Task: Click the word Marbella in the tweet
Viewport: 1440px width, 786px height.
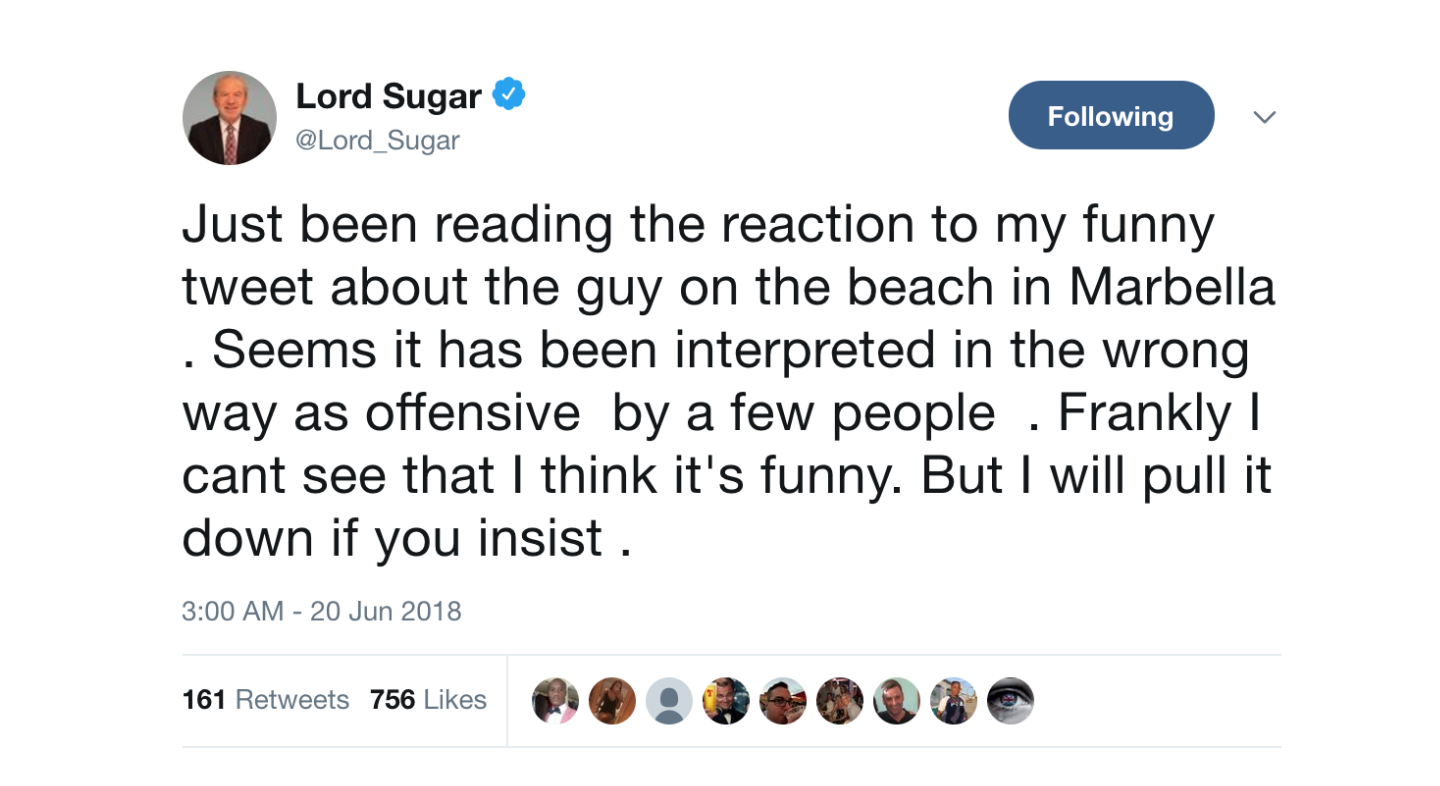Action: pos(1172,288)
